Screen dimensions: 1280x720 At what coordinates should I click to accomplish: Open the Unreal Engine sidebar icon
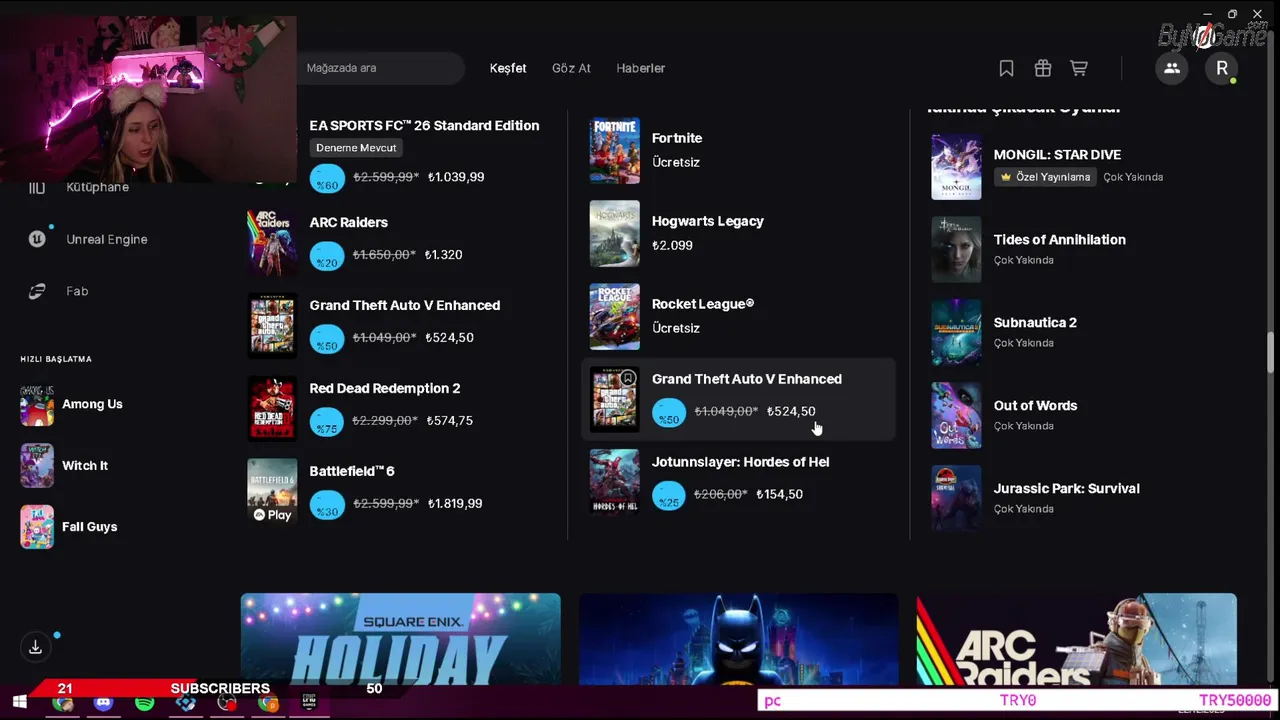point(37,239)
